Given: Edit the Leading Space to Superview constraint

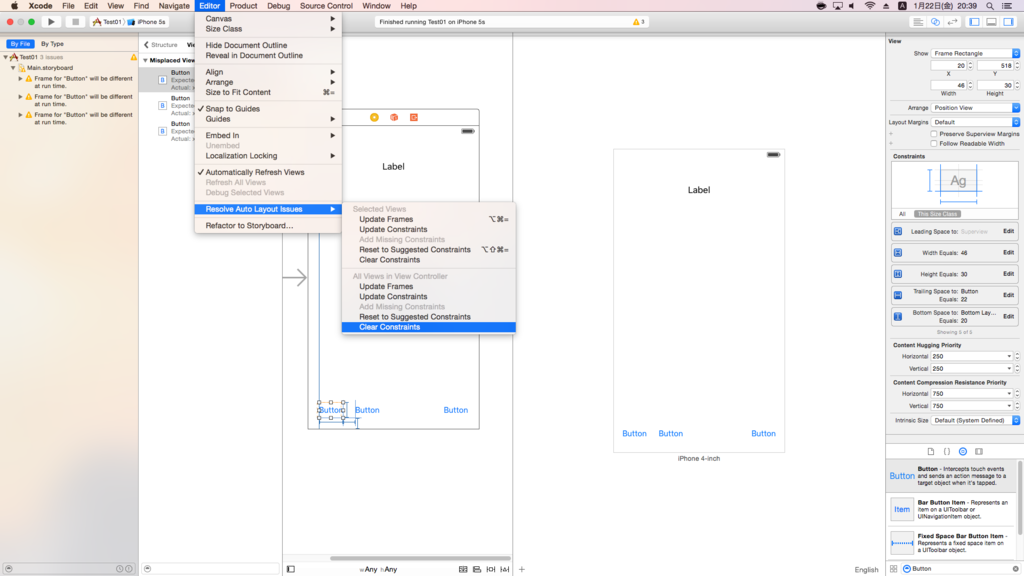Looking at the screenshot, I should (1008, 231).
